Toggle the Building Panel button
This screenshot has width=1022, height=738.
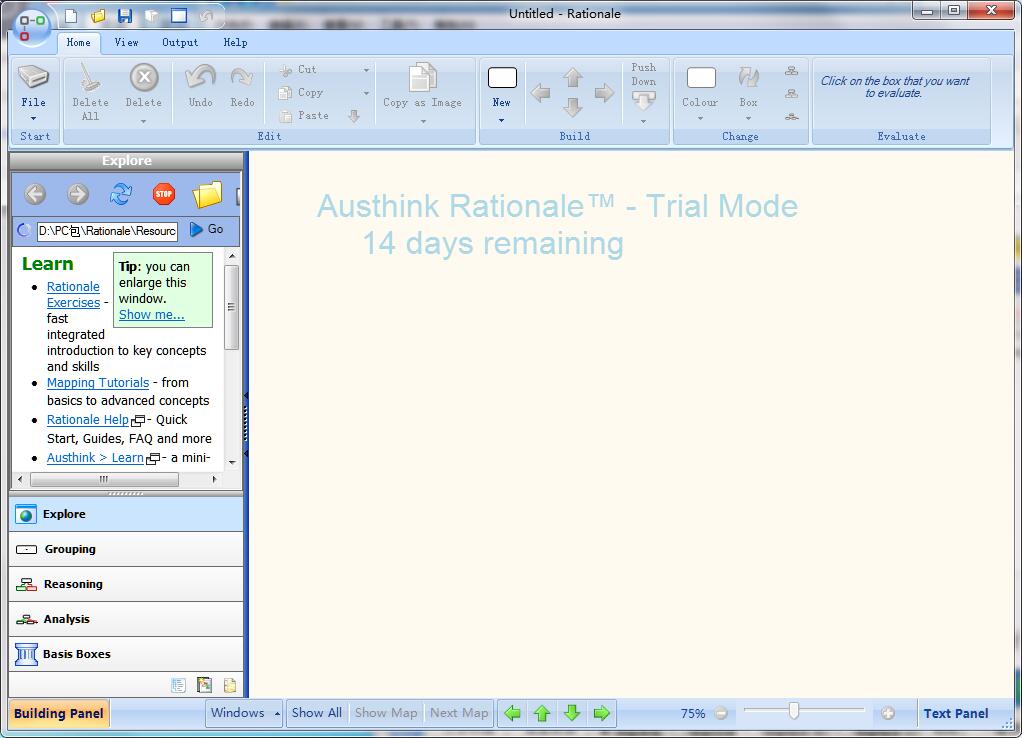58,713
